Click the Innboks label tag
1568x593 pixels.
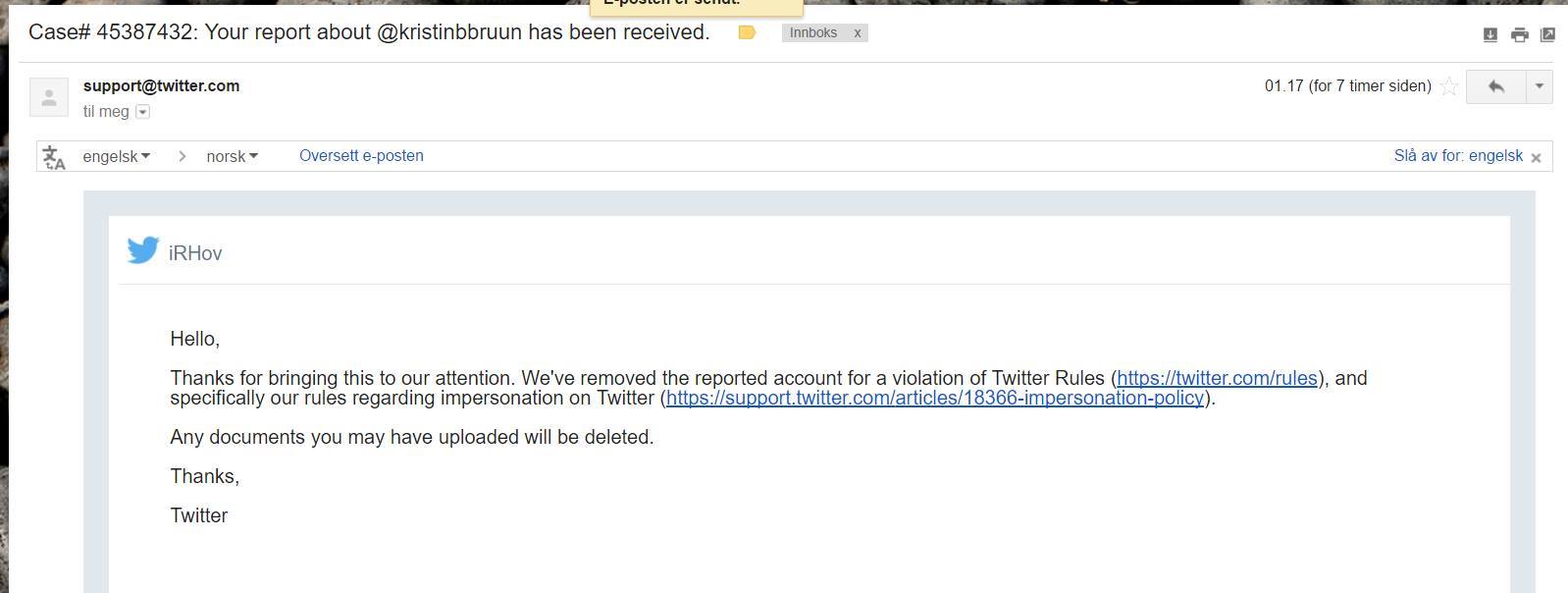click(x=813, y=33)
